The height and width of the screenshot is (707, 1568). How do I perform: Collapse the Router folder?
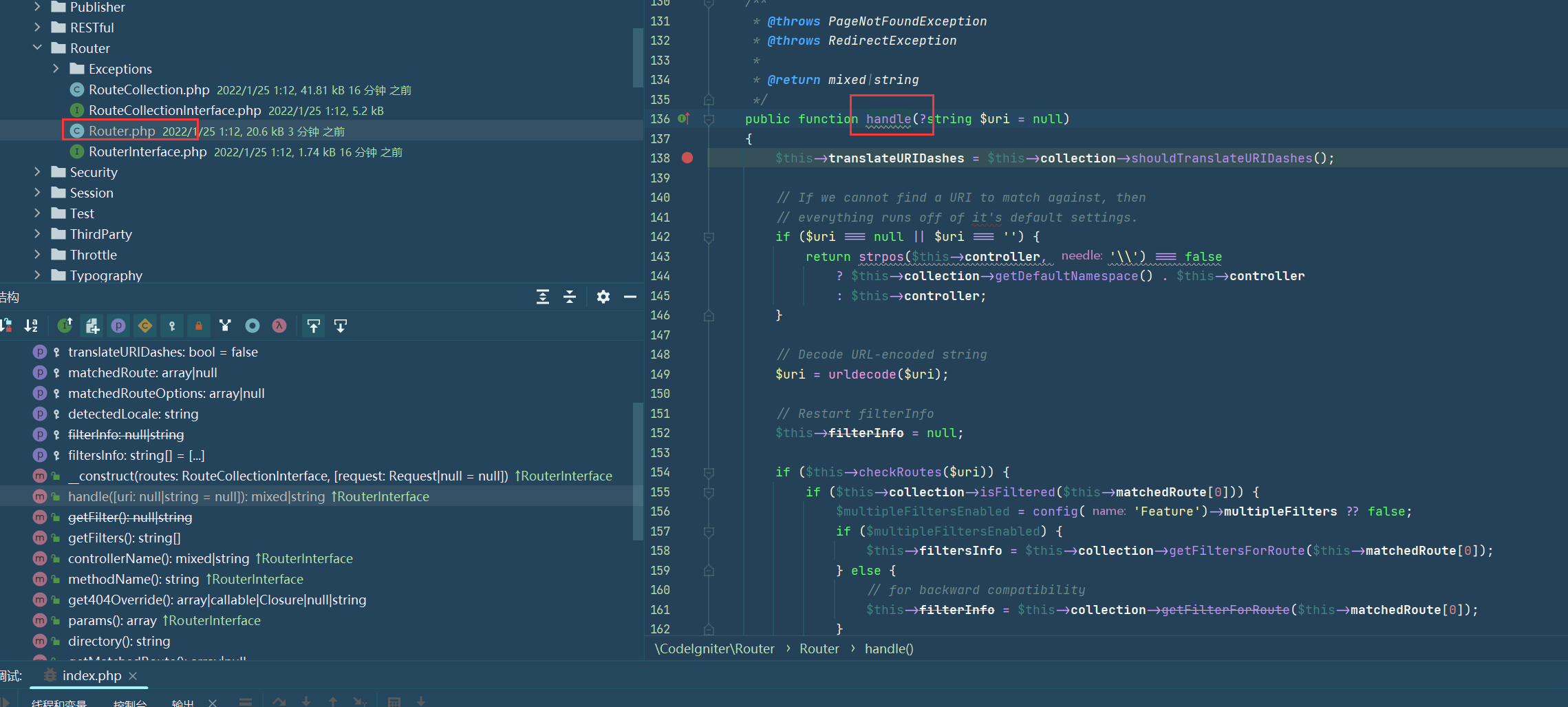click(37, 48)
